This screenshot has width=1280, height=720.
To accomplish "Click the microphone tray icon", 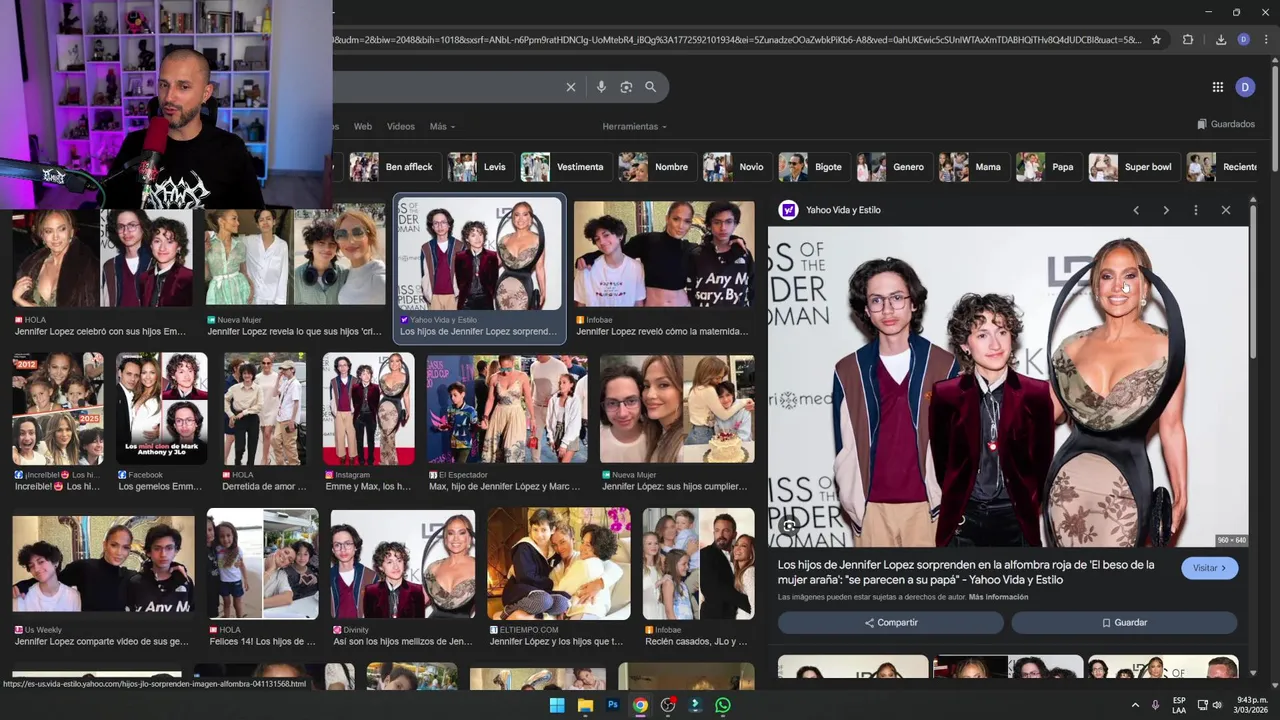I will click(x=1155, y=705).
